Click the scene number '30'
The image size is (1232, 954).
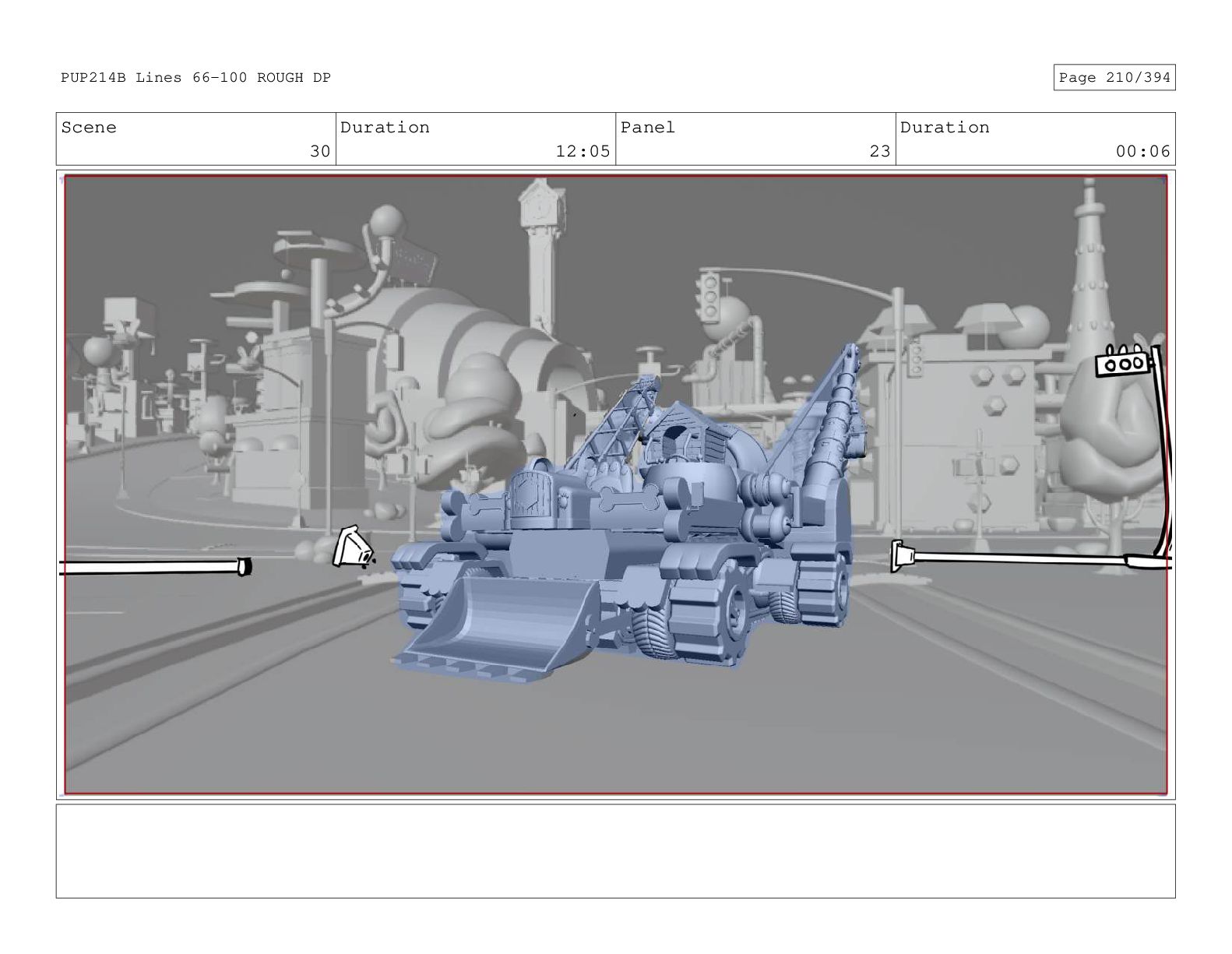(320, 151)
